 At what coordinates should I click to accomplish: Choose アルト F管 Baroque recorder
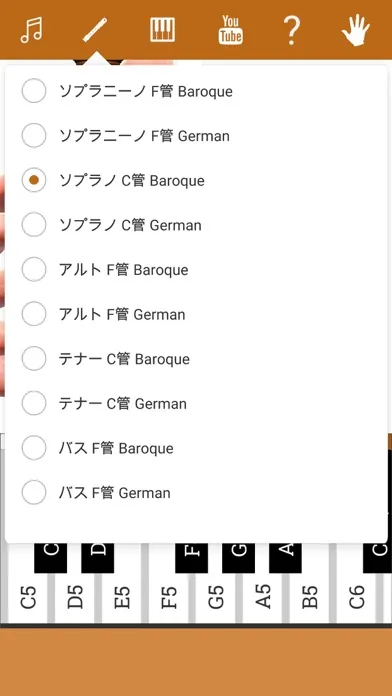click(196, 269)
